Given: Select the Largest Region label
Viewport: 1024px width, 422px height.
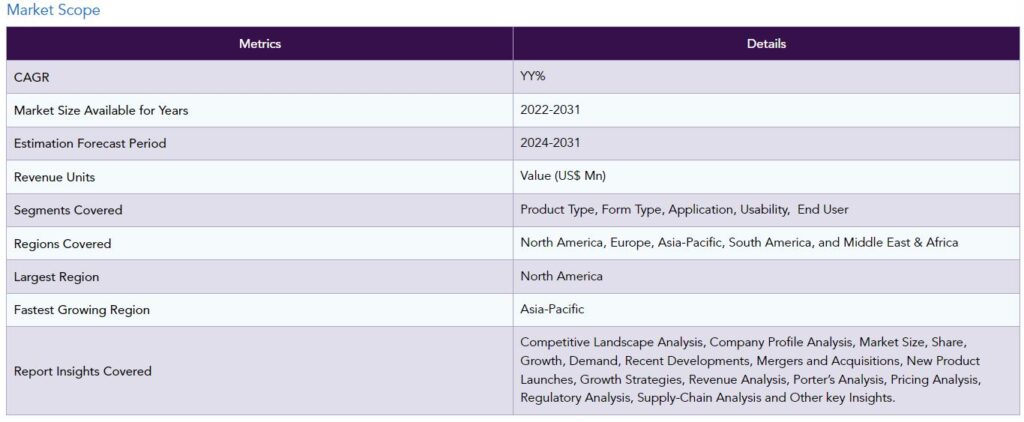Looking at the screenshot, I should pos(56,277).
